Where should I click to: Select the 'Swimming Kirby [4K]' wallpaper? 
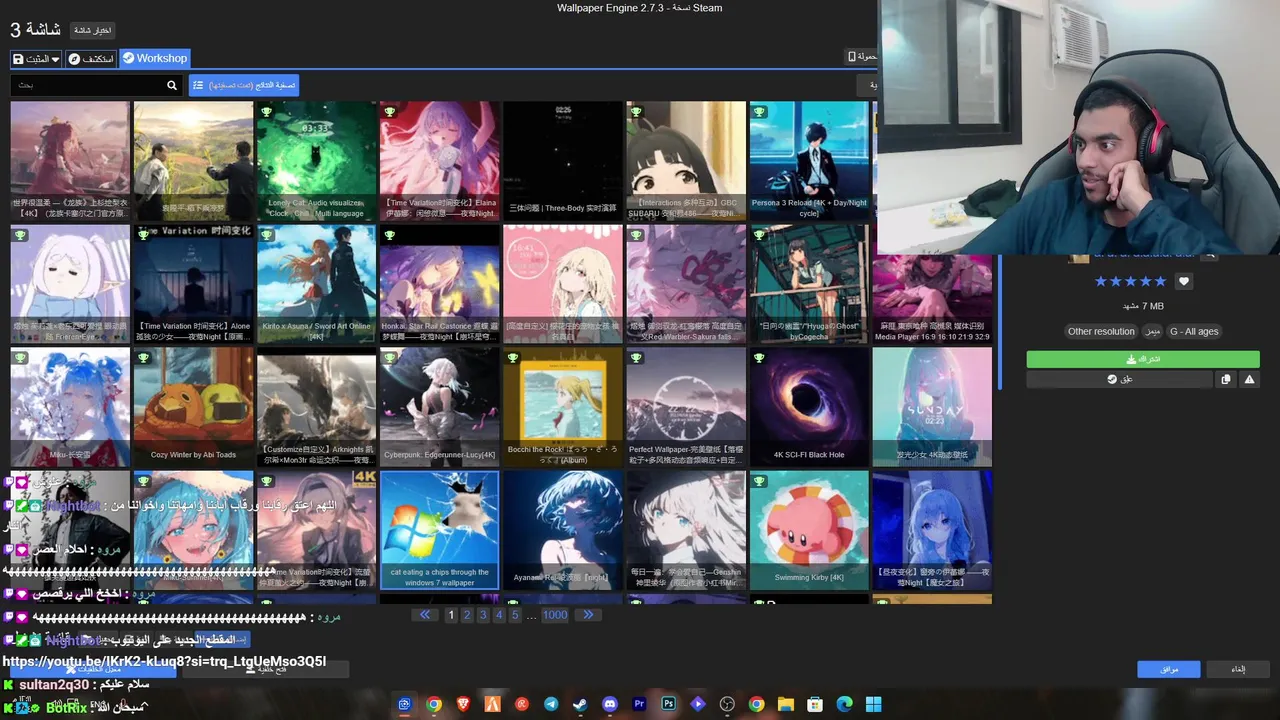809,530
